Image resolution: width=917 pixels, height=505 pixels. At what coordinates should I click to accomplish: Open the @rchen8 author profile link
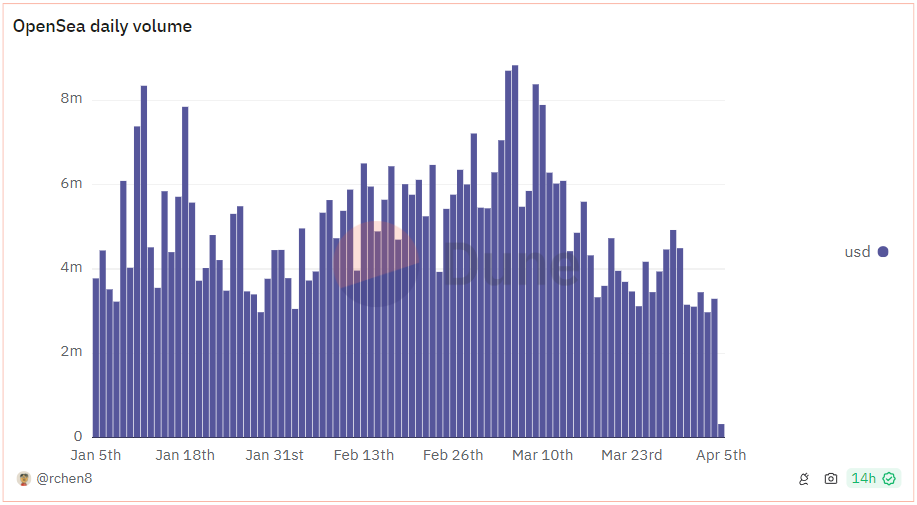click(x=64, y=479)
